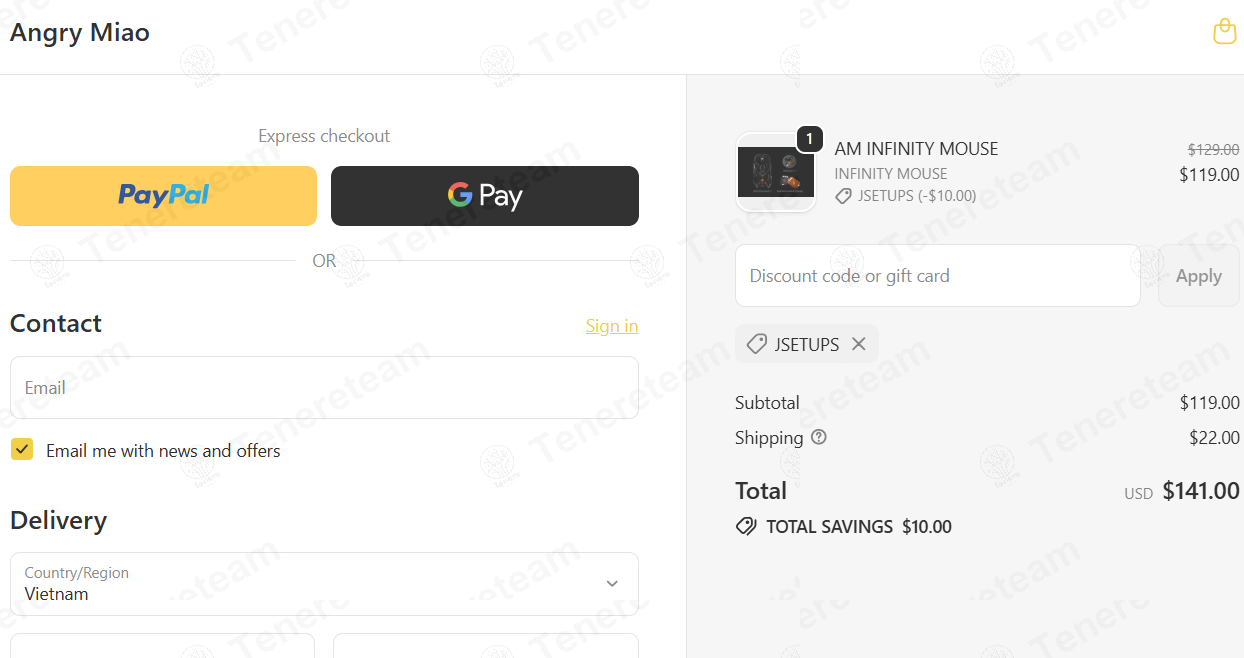Click the AM INFINITY MOUSE product name
The image size is (1244, 658).
[916, 149]
